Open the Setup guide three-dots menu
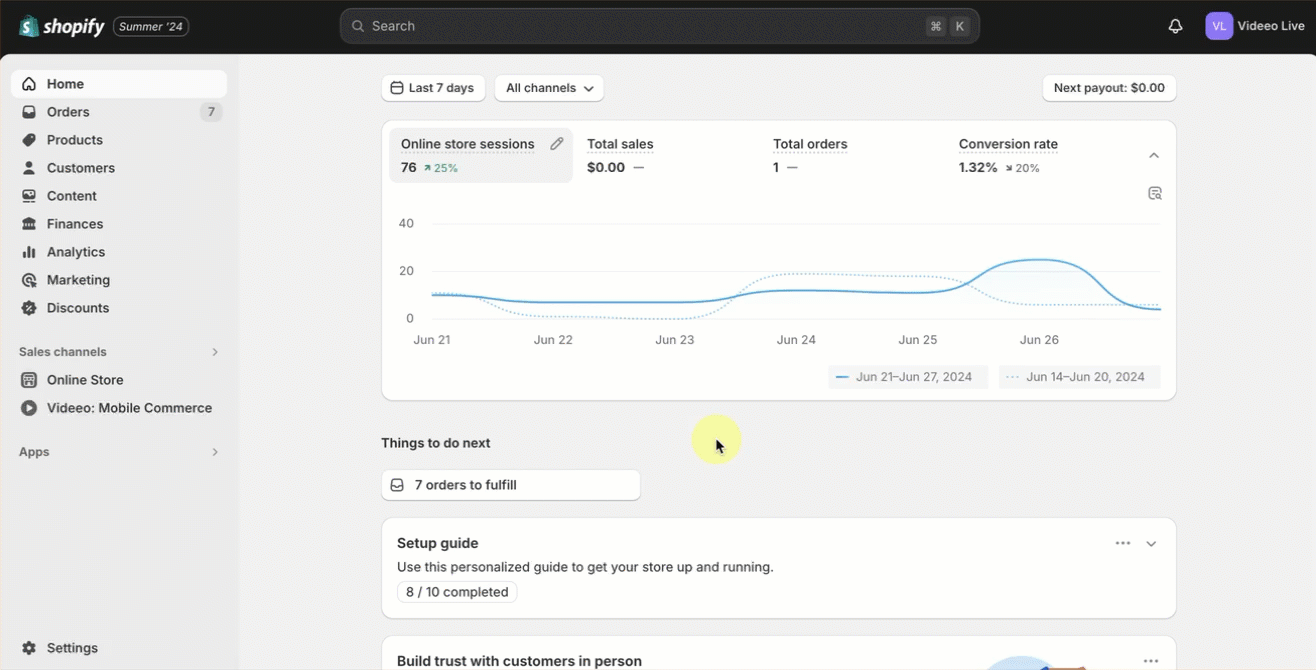The width and height of the screenshot is (1316, 670). 1122,543
